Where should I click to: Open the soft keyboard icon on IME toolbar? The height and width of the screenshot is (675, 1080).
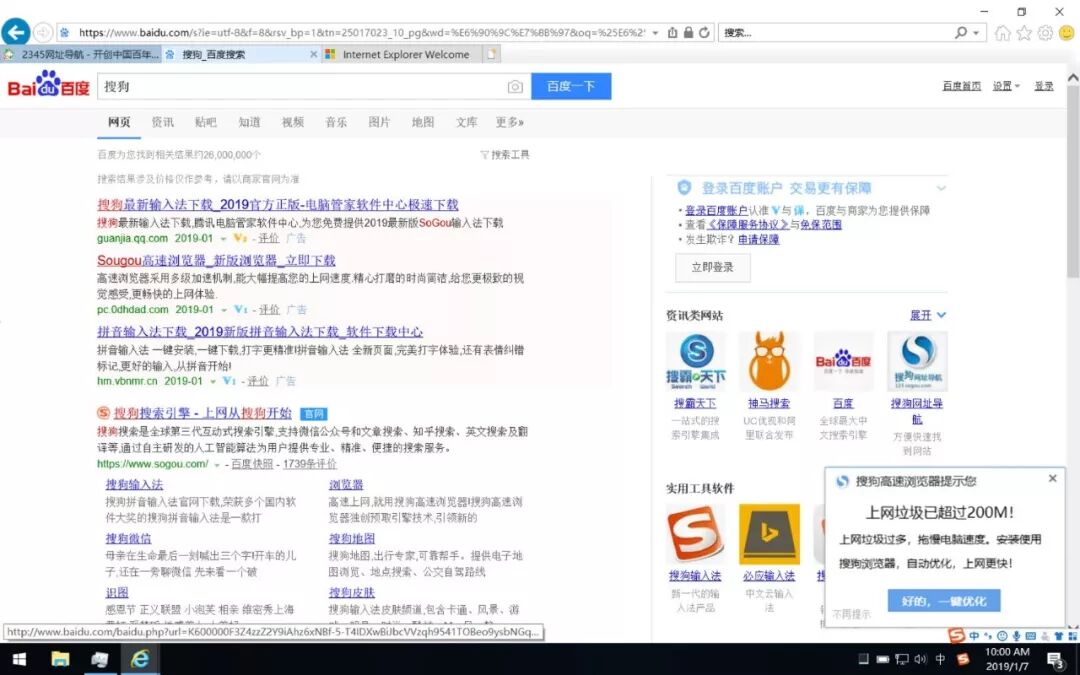click(x=1030, y=636)
